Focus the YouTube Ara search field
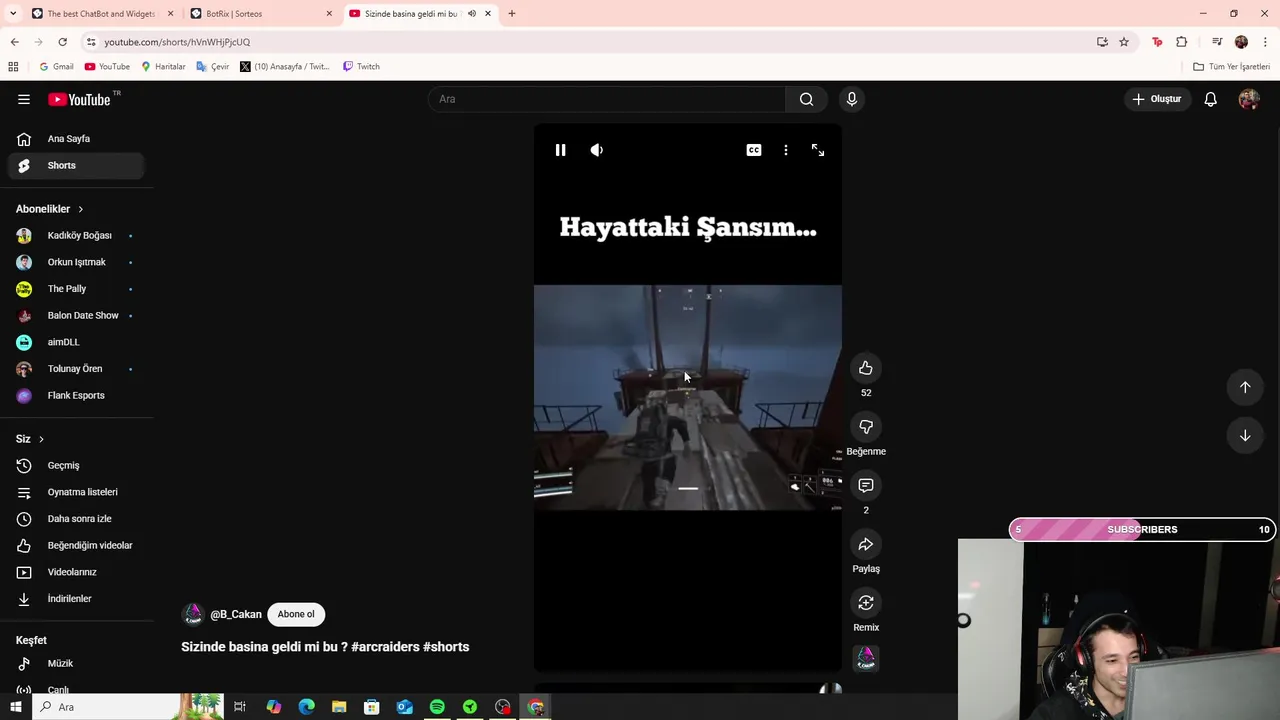This screenshot has width=1280, height=720. 607,99
